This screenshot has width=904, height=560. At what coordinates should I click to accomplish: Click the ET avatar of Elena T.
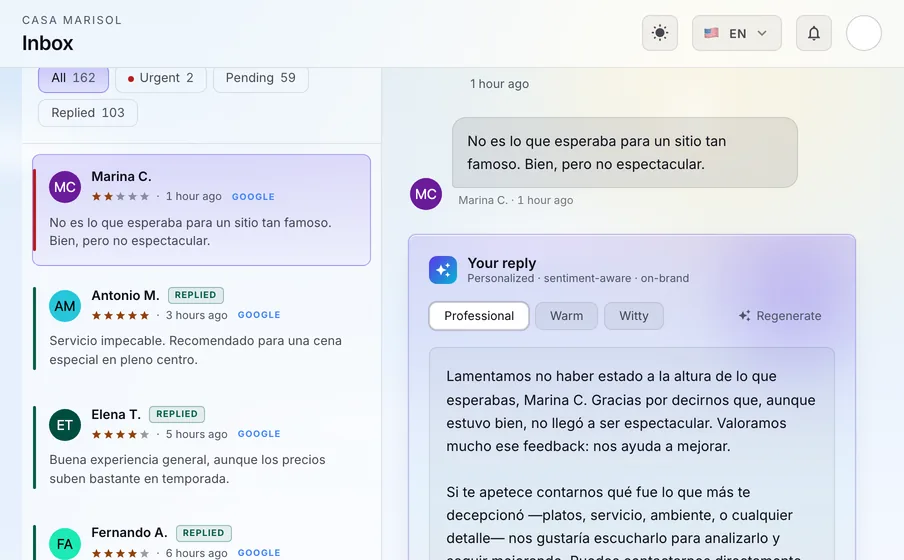[65, 425]
